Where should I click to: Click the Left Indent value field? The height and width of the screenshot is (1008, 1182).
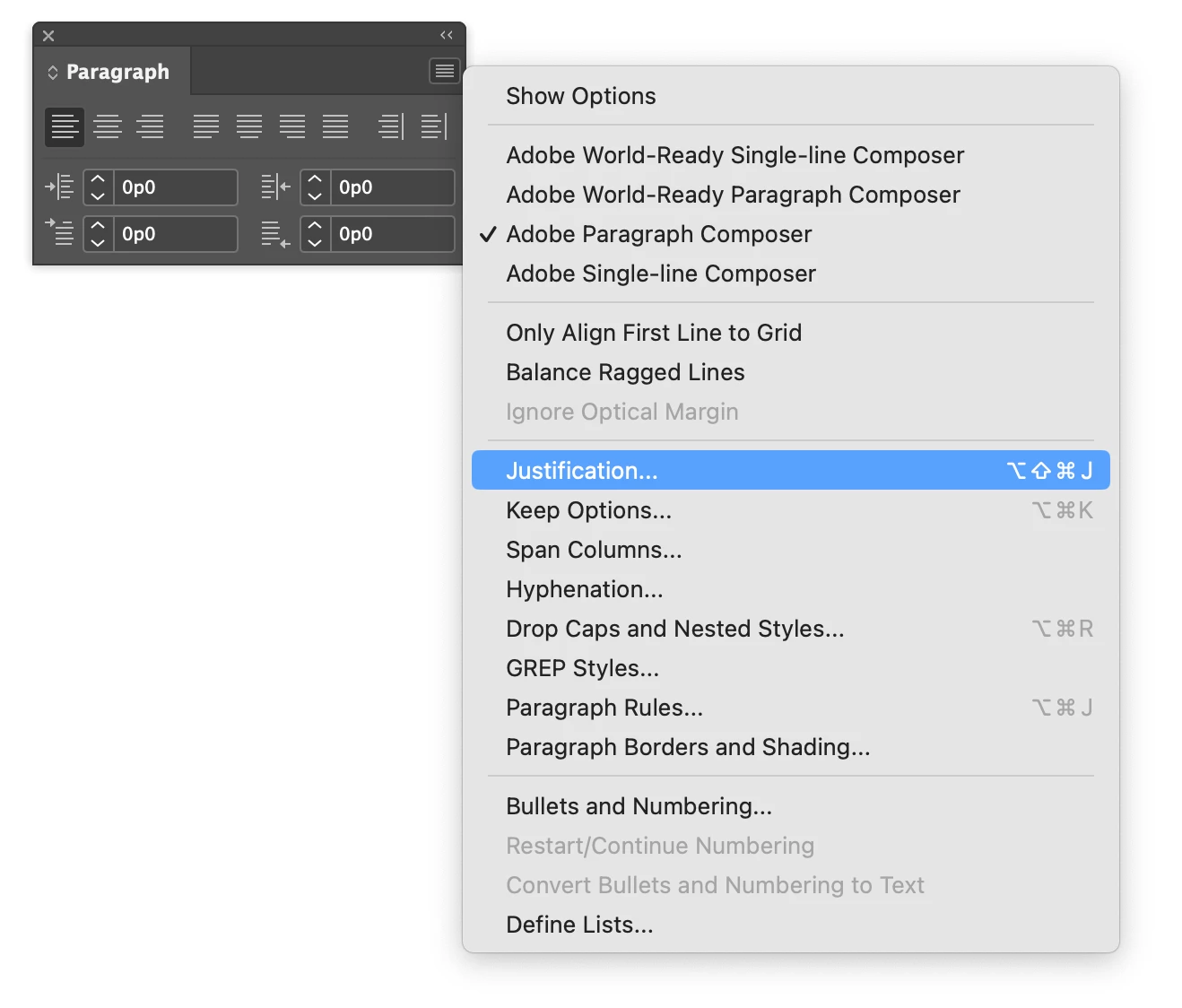[176, 187]
